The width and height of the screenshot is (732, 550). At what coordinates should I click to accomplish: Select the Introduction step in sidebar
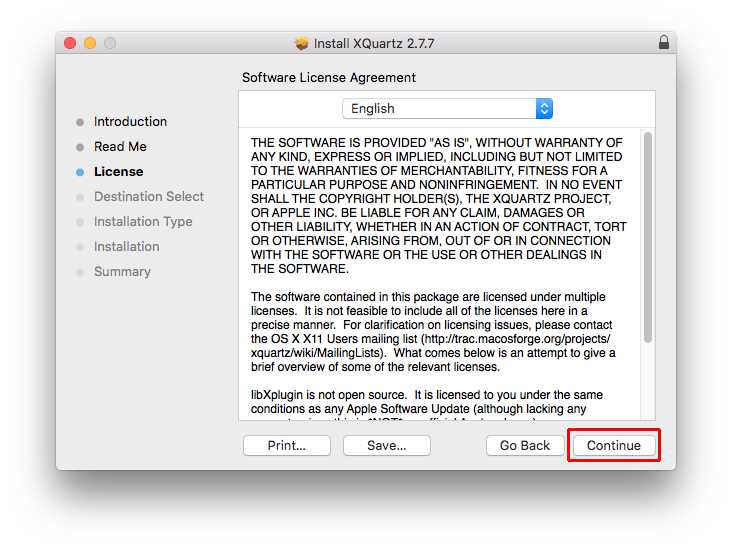(130, 121)
